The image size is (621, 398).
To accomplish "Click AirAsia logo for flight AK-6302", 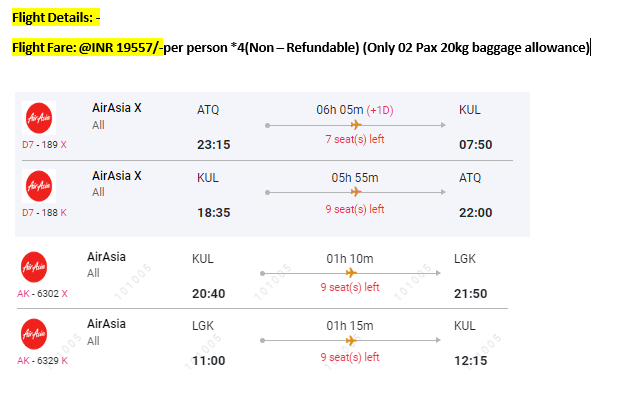I will (34, 267).
